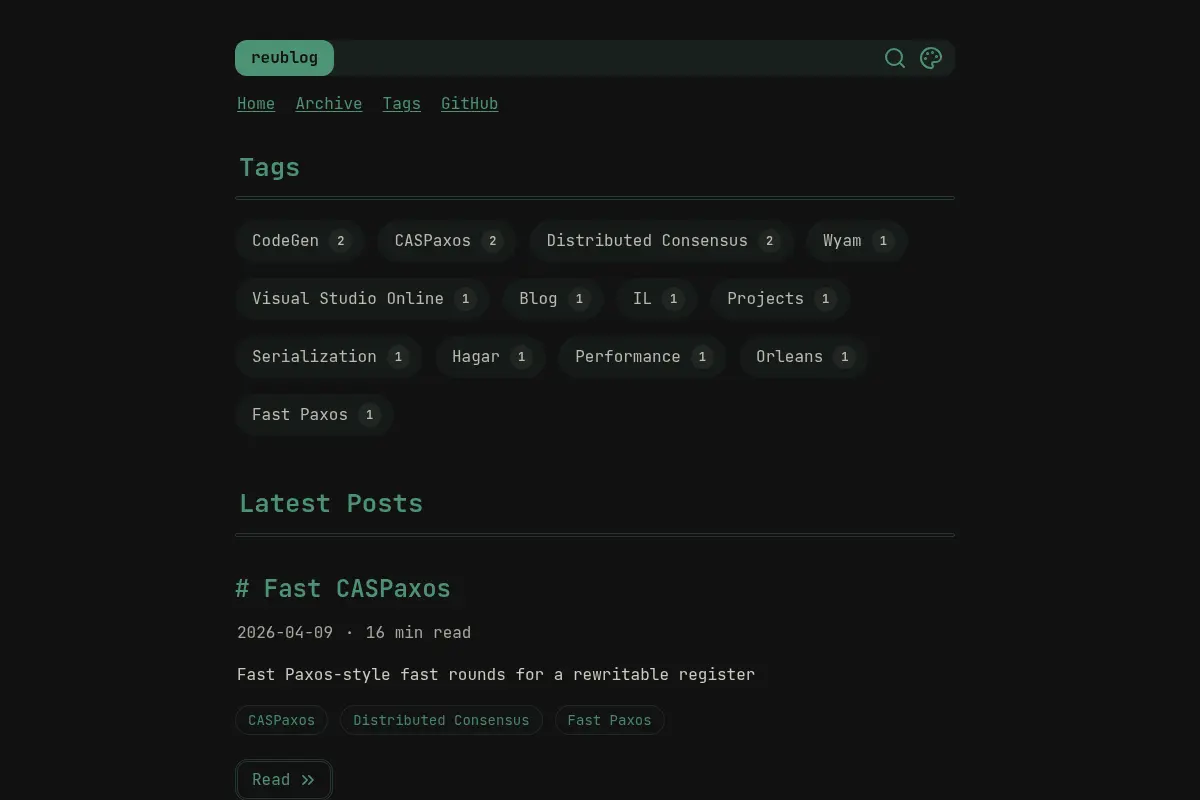1200x800 pixels.
Task: Select the Wyam tag chip
Action: (x=857, y=241)
